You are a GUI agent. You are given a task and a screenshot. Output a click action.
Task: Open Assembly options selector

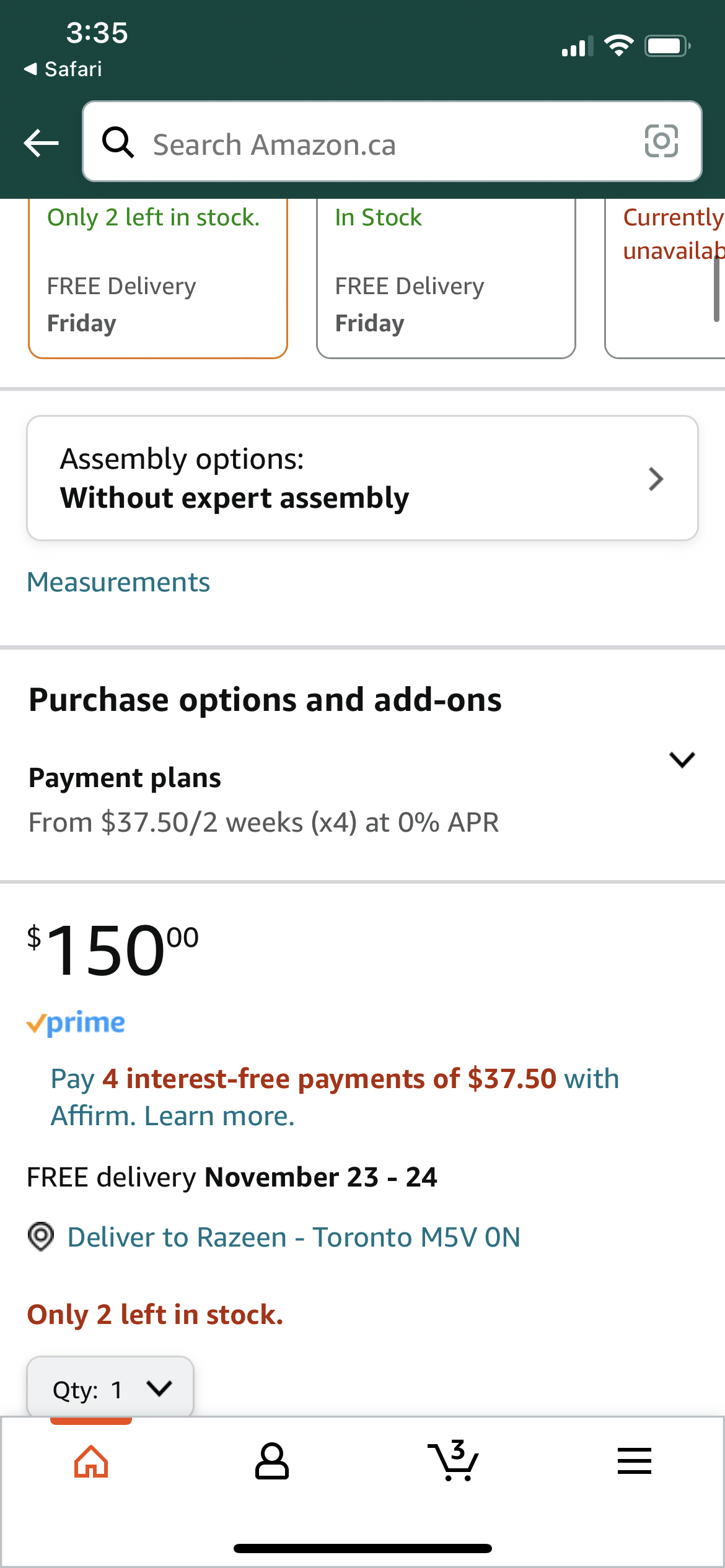click(x=362, y=478)
